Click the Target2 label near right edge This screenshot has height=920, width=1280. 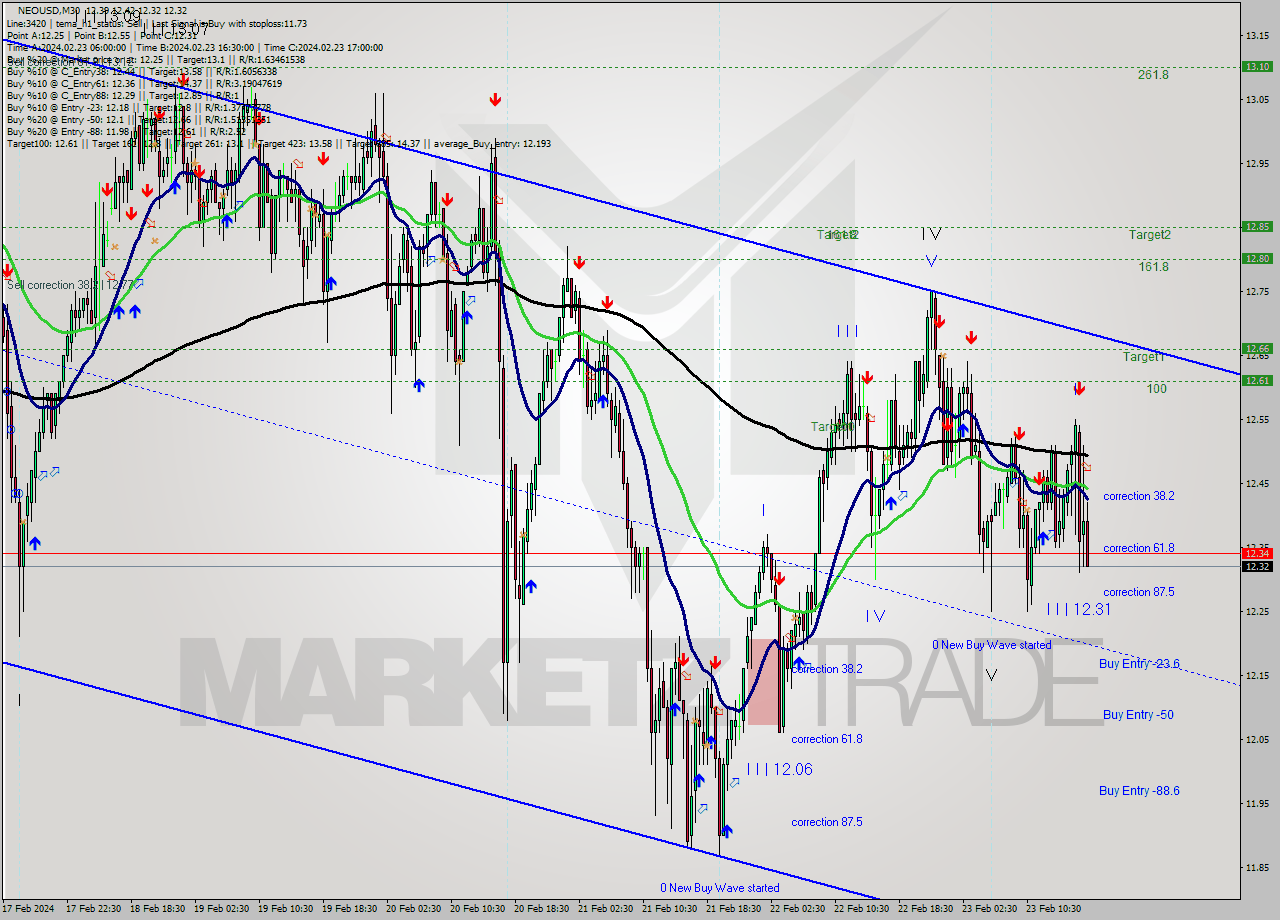pyautogui.click(x=1150, y=235)
